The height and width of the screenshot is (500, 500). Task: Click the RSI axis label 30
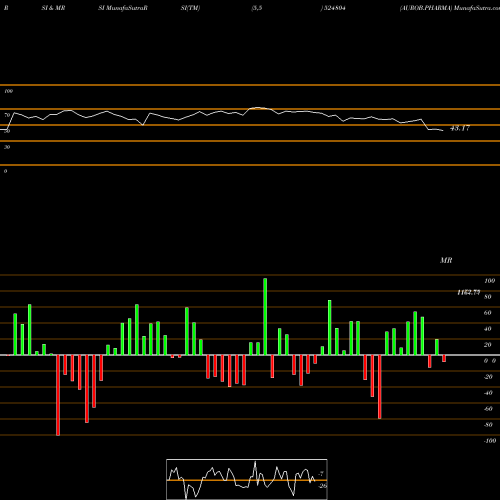7,147
